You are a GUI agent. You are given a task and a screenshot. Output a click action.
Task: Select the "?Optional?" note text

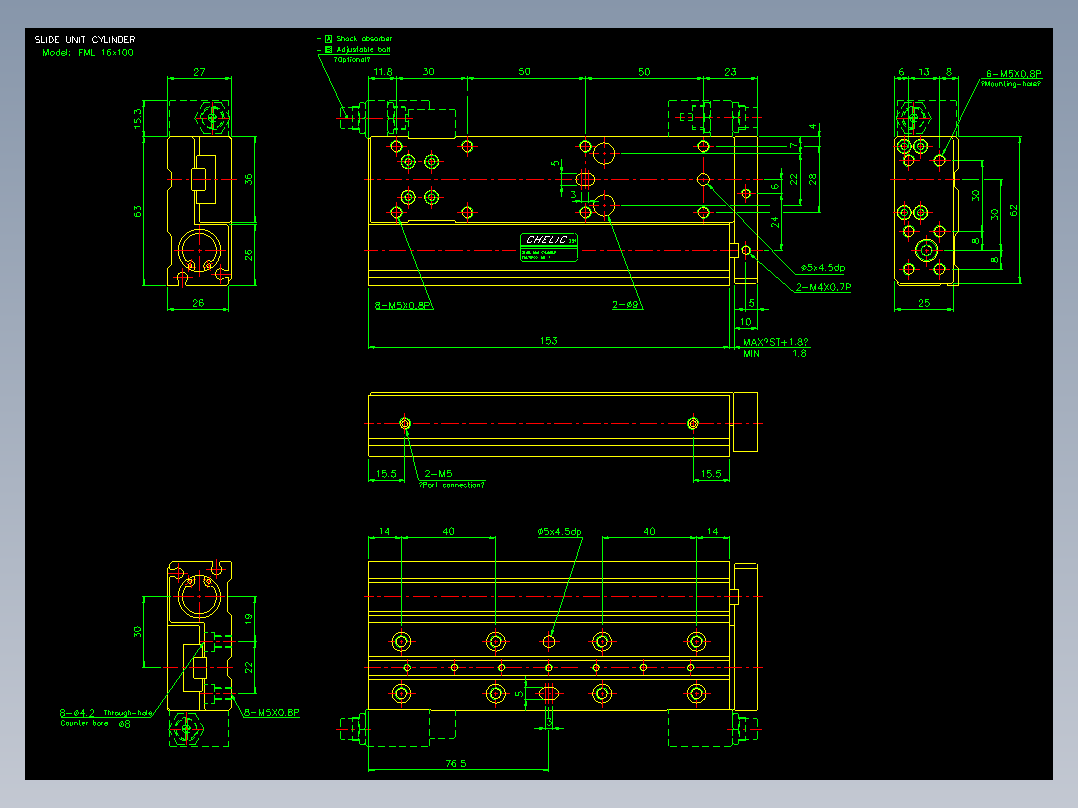[352, 60]
